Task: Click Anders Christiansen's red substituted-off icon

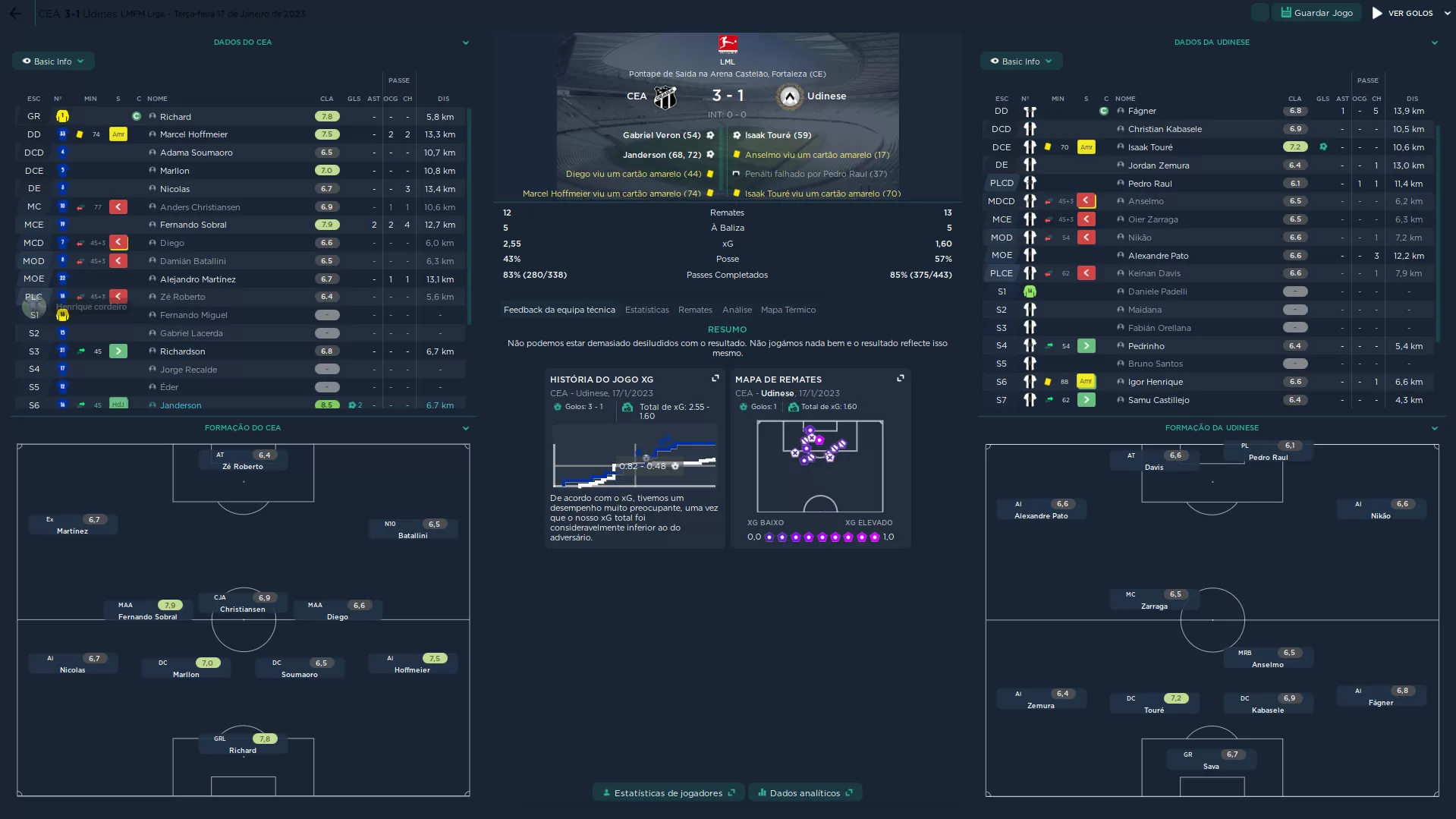Action: (x=118, y=207)
